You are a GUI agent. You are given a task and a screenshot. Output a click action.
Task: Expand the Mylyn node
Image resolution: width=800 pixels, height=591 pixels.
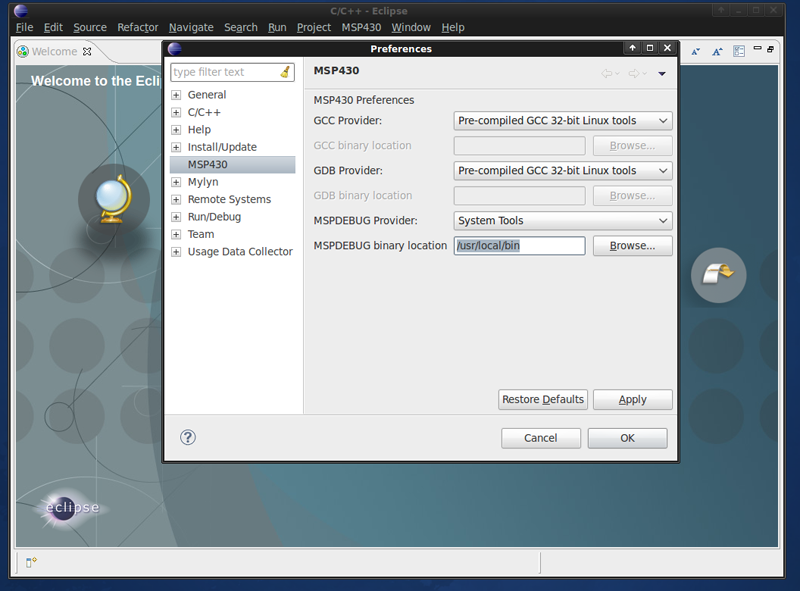coord(176,182)
